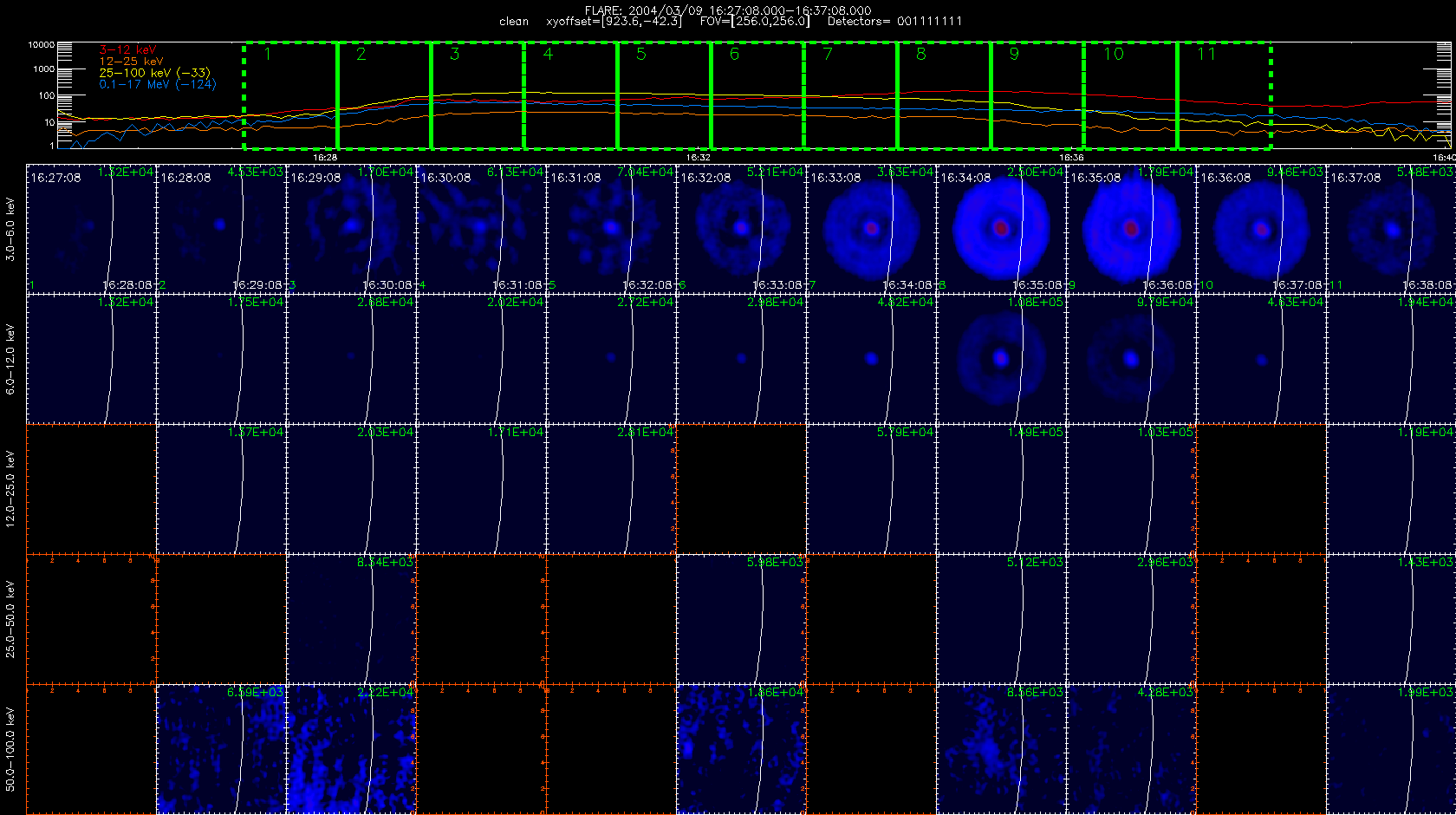Open the 50-100 keV image labeled 1.86E+04

pyautogui.click(x=742, y=749)
